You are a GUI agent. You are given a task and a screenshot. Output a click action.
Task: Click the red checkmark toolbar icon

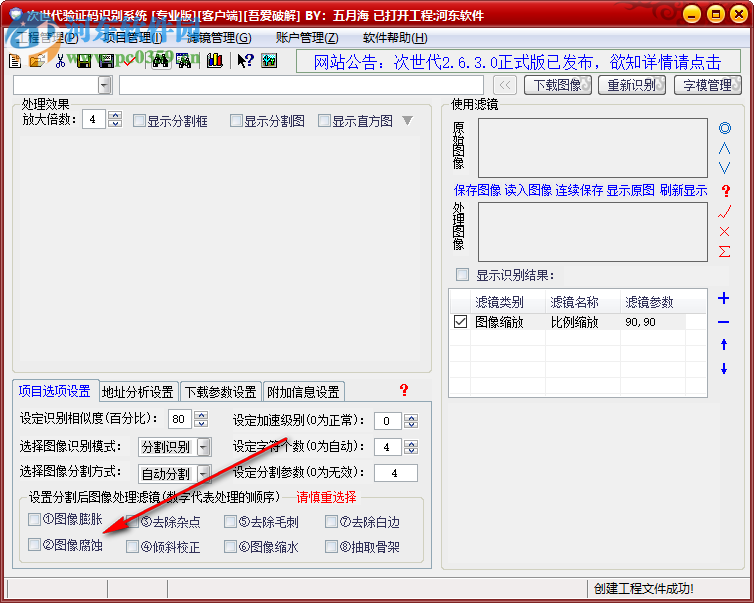(x=129, y=61)
